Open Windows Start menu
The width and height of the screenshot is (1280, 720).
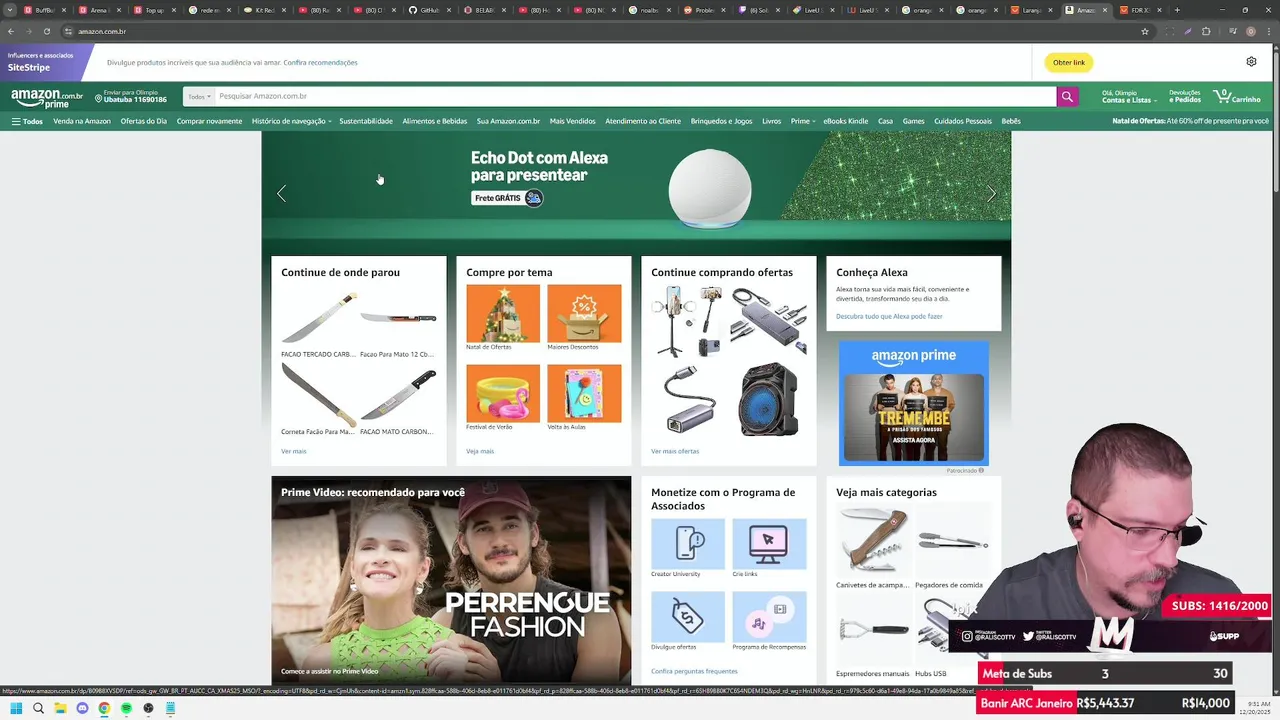pyautogui.click(x=16, y=708)
